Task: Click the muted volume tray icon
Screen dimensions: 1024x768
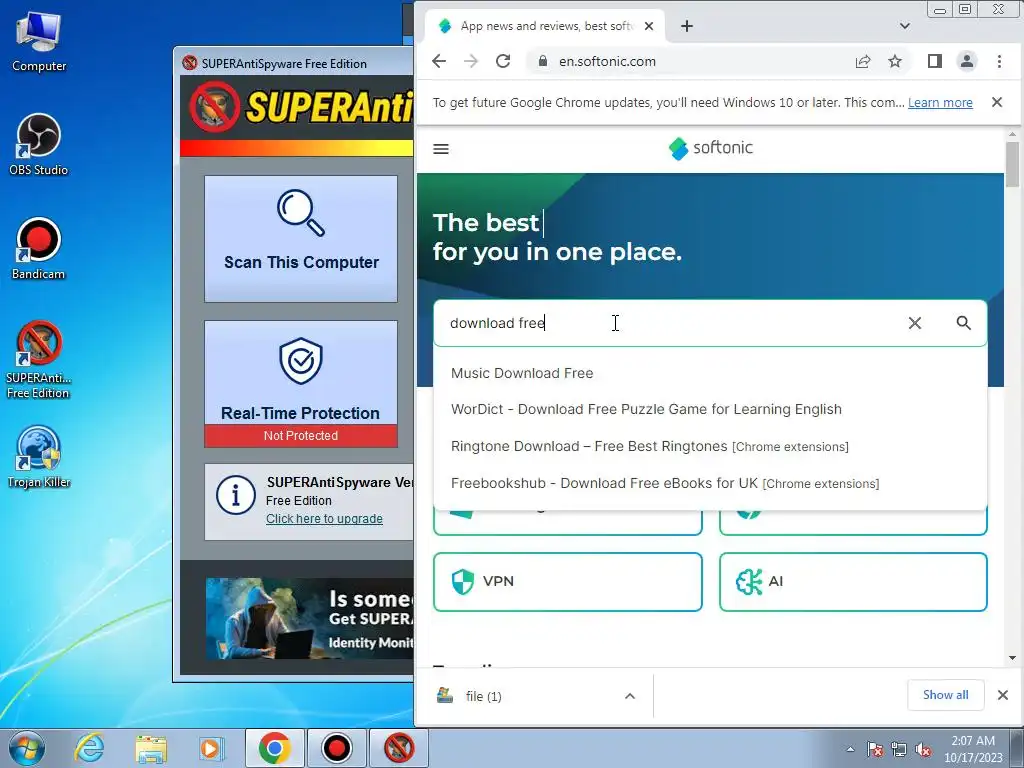Action: point(923,749)
